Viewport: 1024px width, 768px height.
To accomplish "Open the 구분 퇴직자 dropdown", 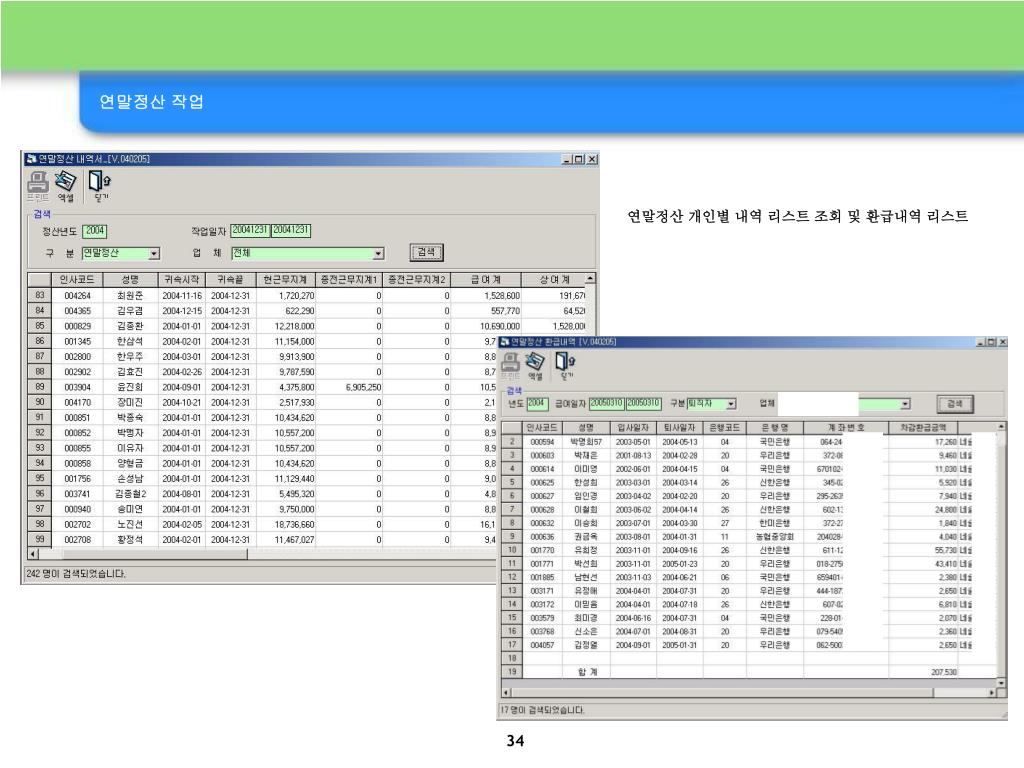I will pyautogui.click(x=731, y=404).
